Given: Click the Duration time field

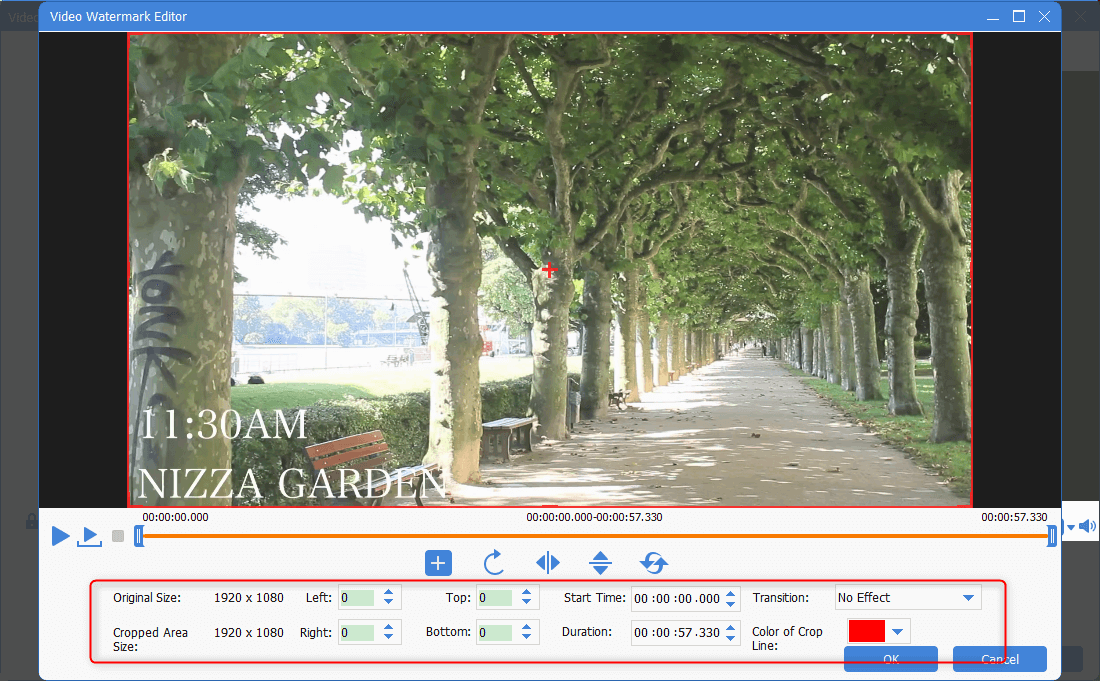Looking at the screenshot, I should coord(677,632).
